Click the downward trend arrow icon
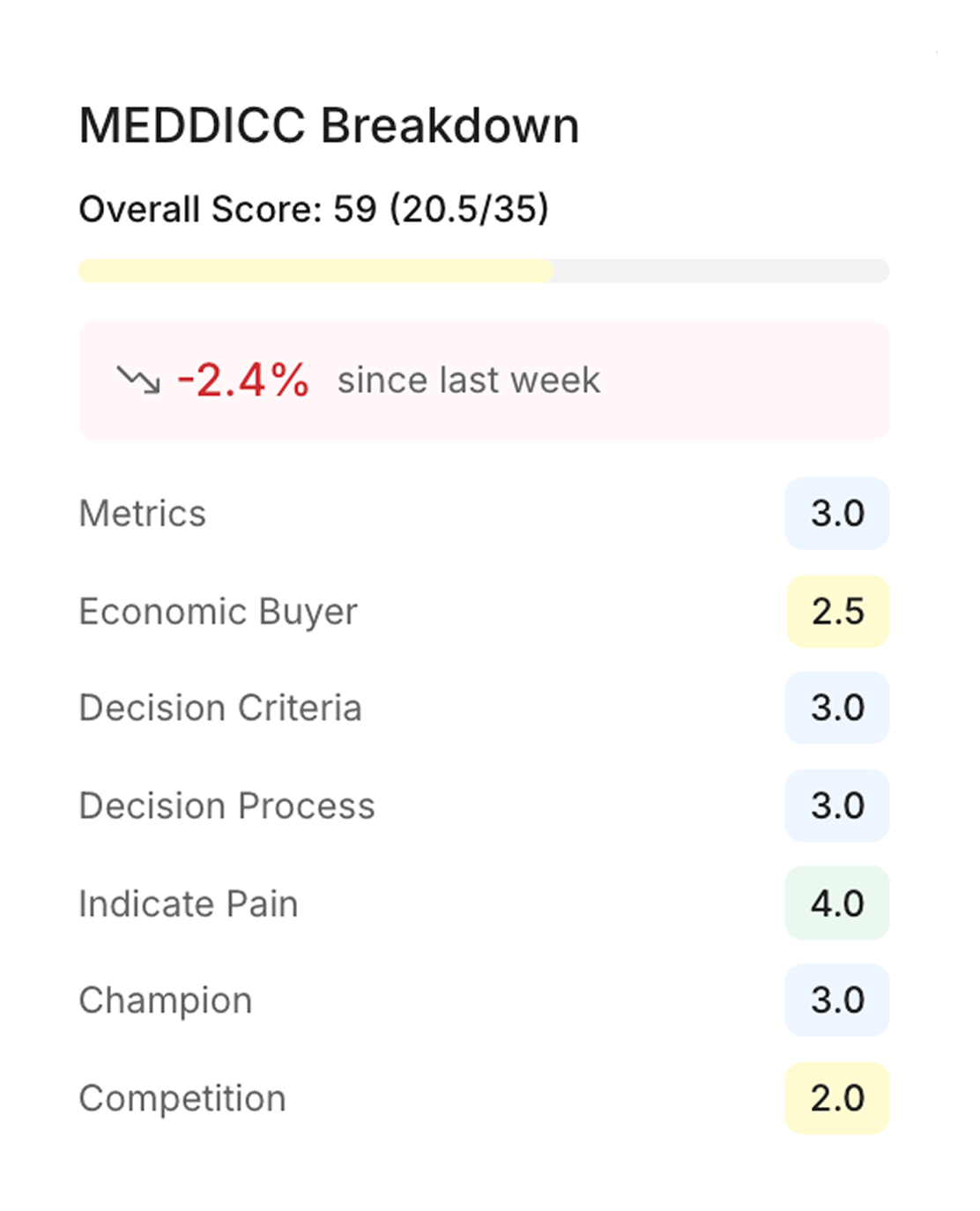 (x=138, y=380)
